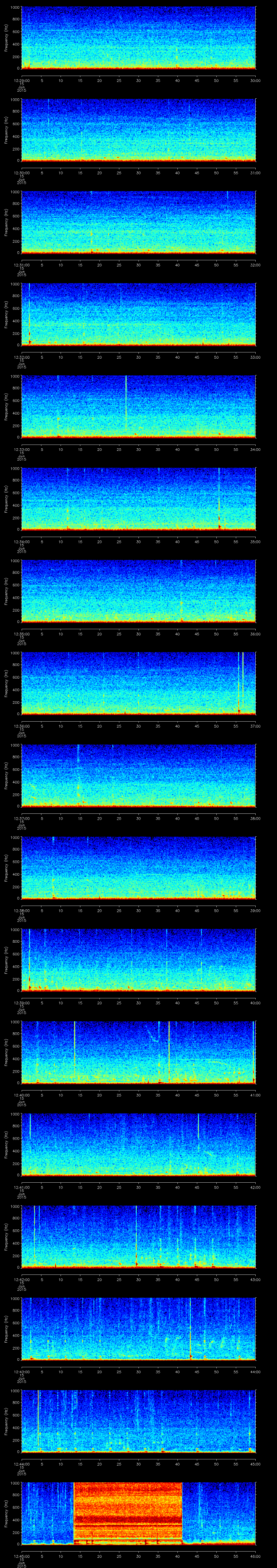
Task: Click the '12:29:00' start time label
Action: click(21, 80)
